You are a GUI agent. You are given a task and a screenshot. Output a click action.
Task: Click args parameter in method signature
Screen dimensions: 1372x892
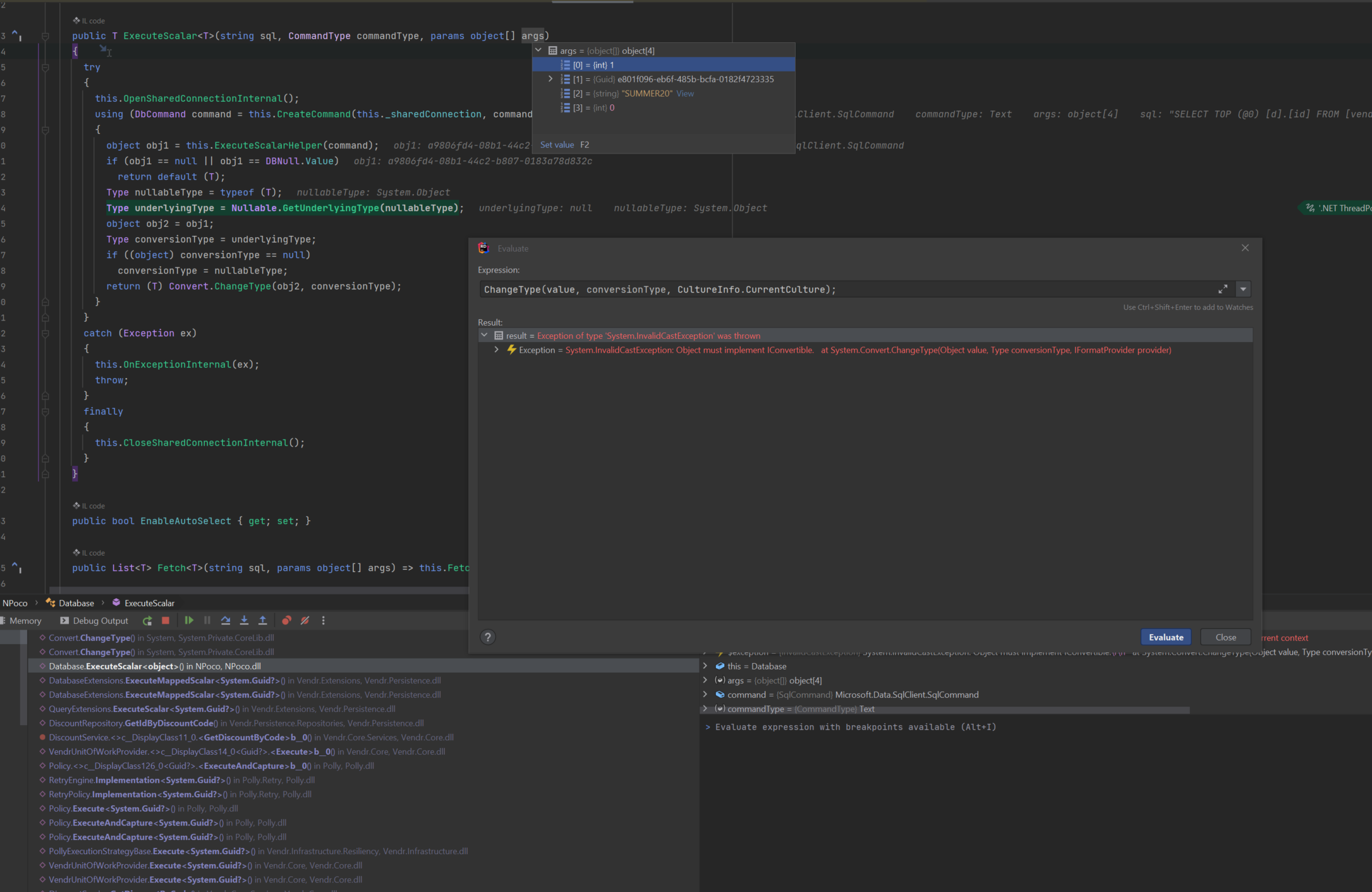click(532, 36)
